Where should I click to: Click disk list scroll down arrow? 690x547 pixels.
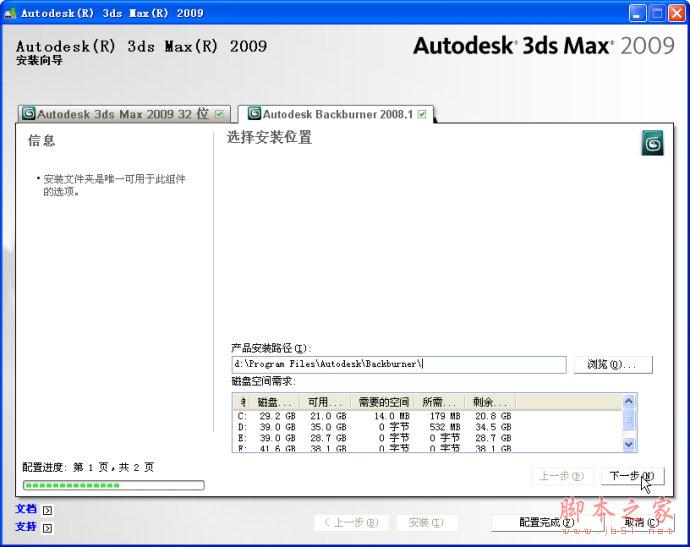[x=629, y=444]
